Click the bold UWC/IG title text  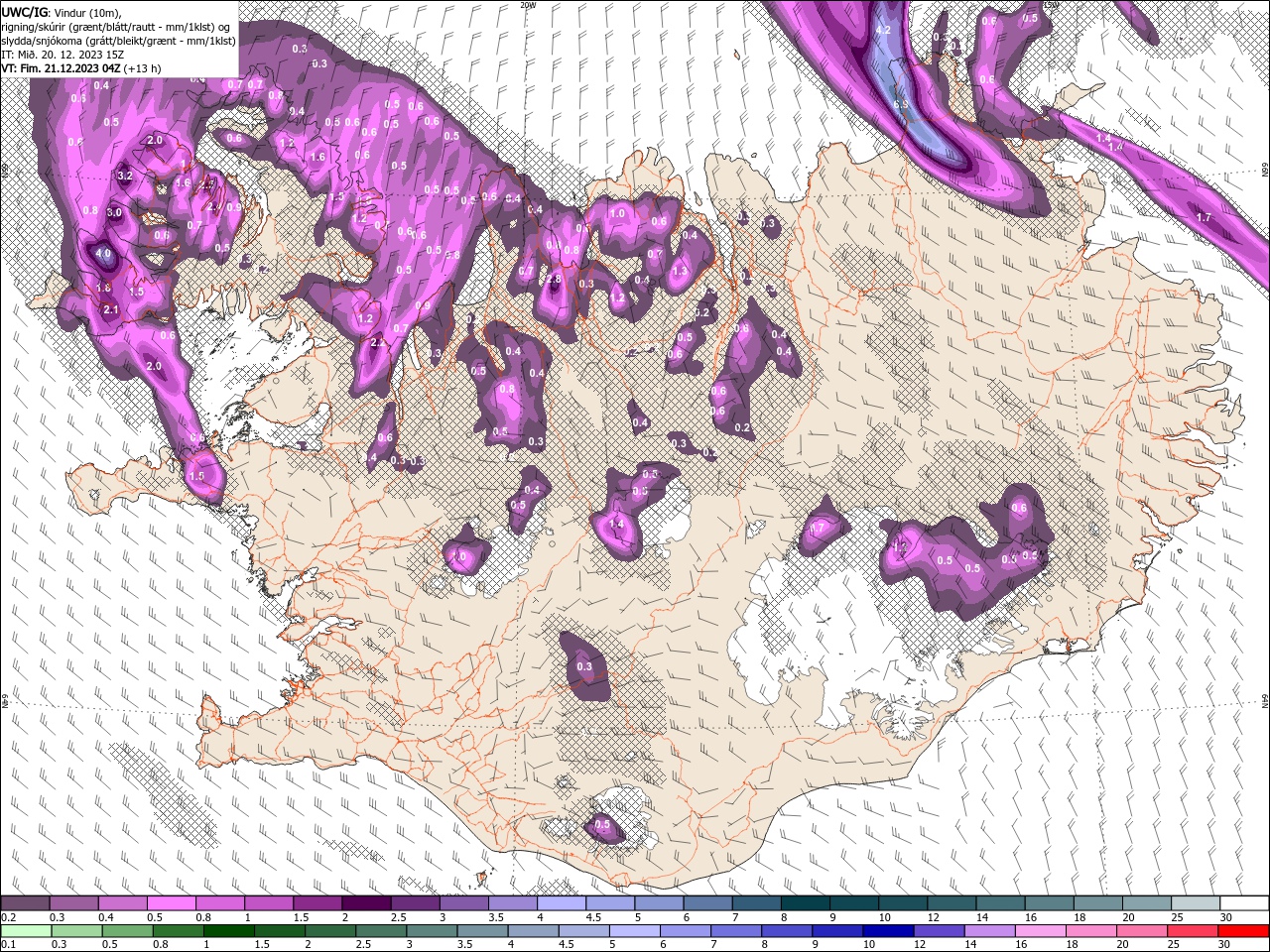click(x=25, y=12)
